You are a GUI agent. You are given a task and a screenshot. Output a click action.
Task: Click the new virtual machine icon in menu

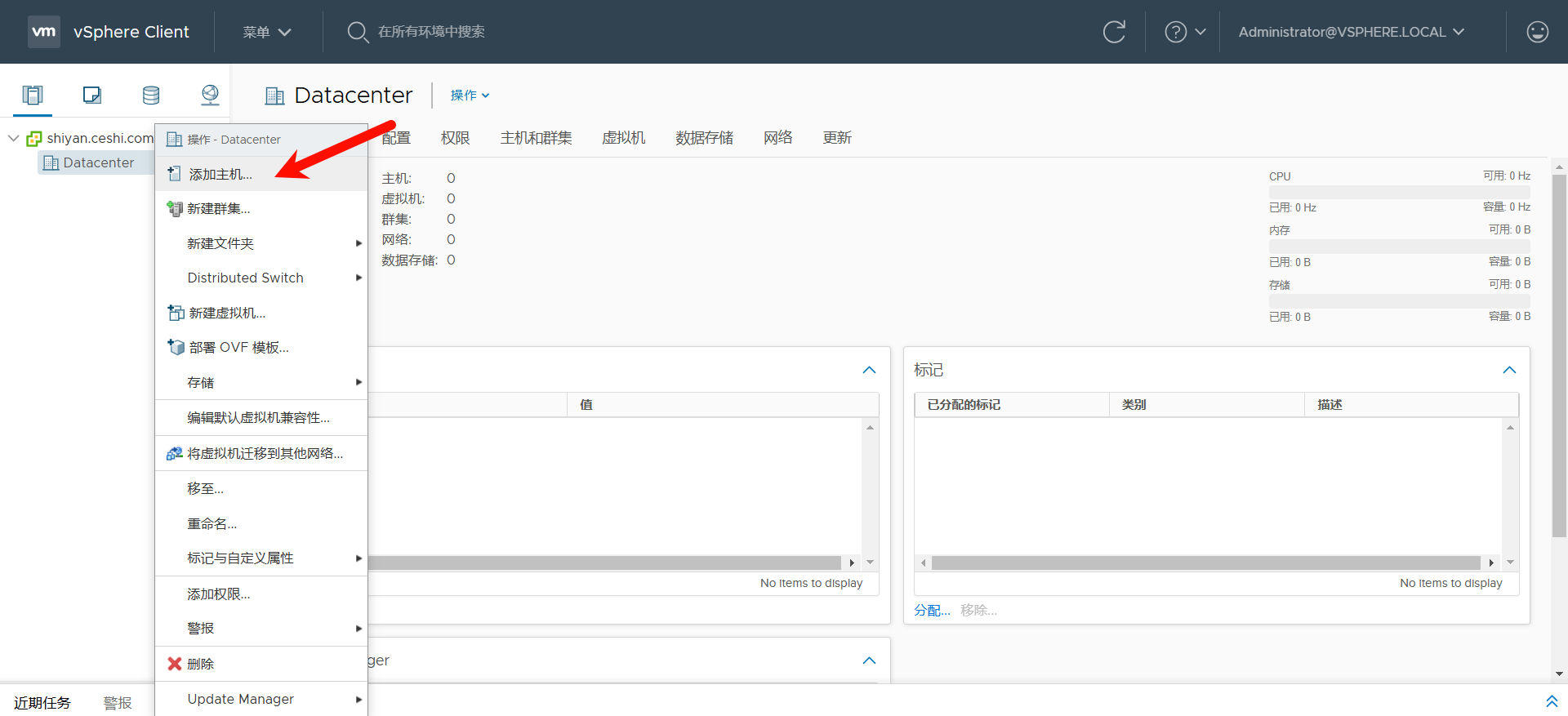click(x=175, y=313)
